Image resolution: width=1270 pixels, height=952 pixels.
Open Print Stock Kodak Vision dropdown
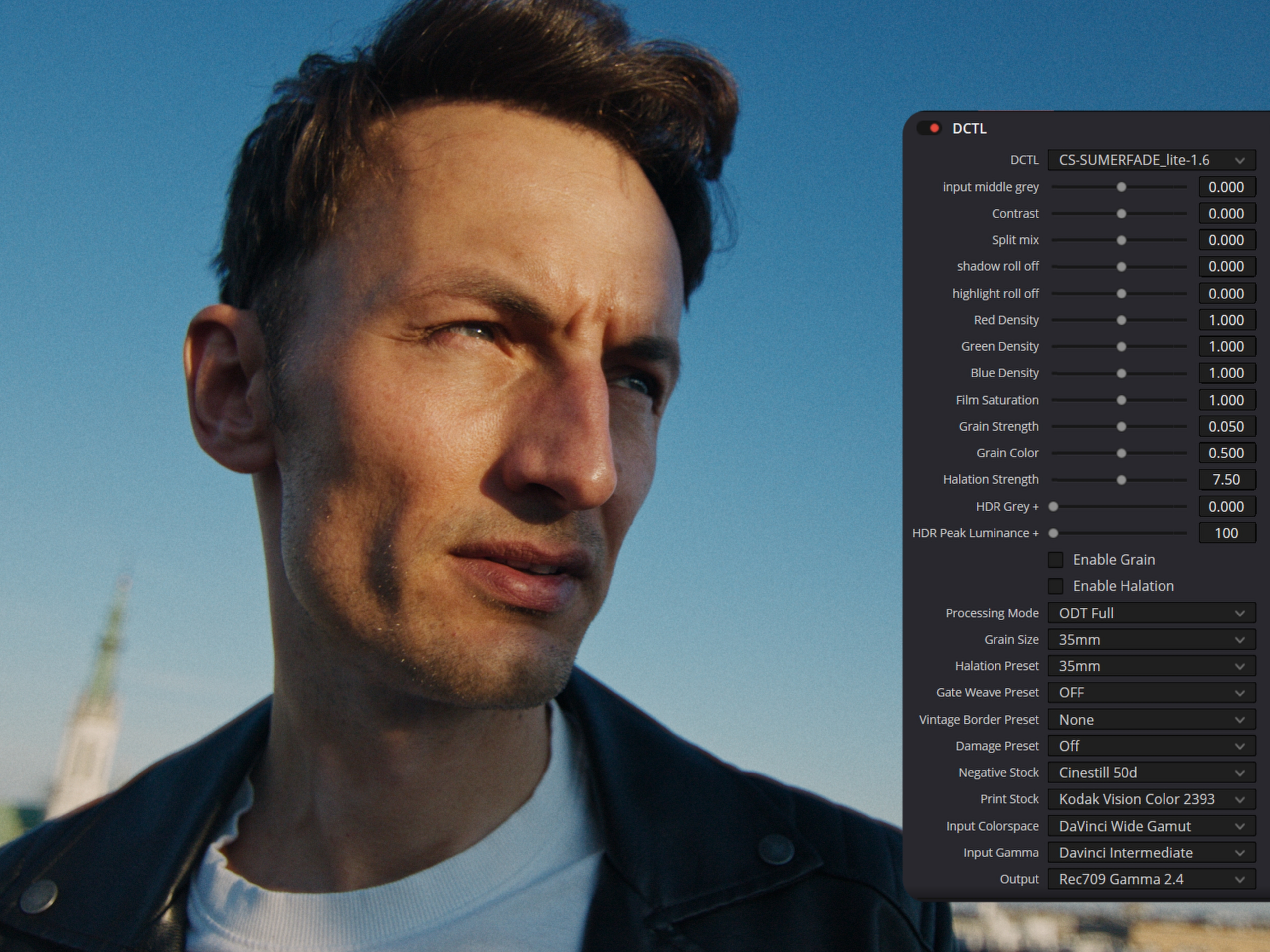pyautogui.click(x=1151, y=799)
